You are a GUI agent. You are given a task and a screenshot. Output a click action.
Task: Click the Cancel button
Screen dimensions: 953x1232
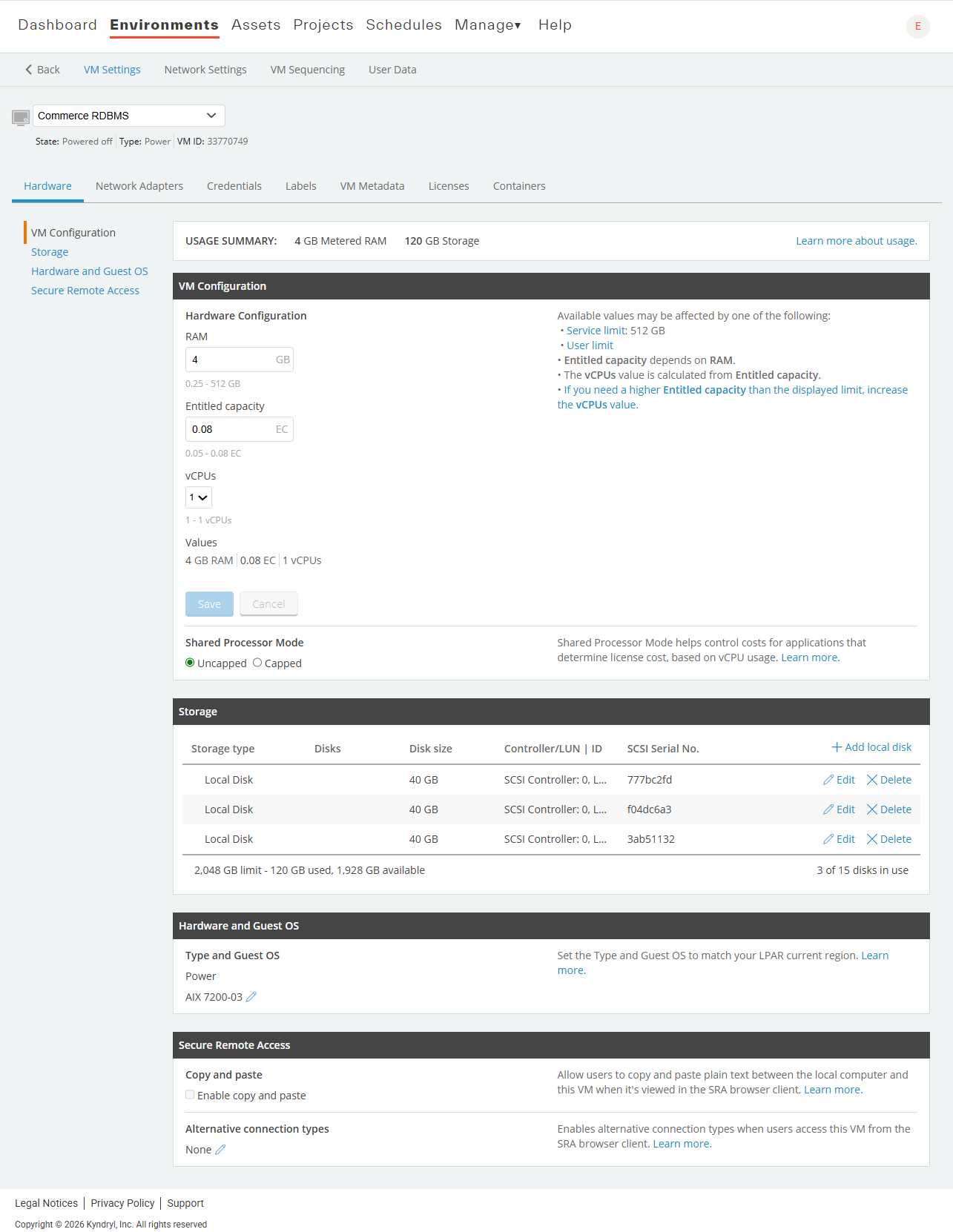point(268,604)
